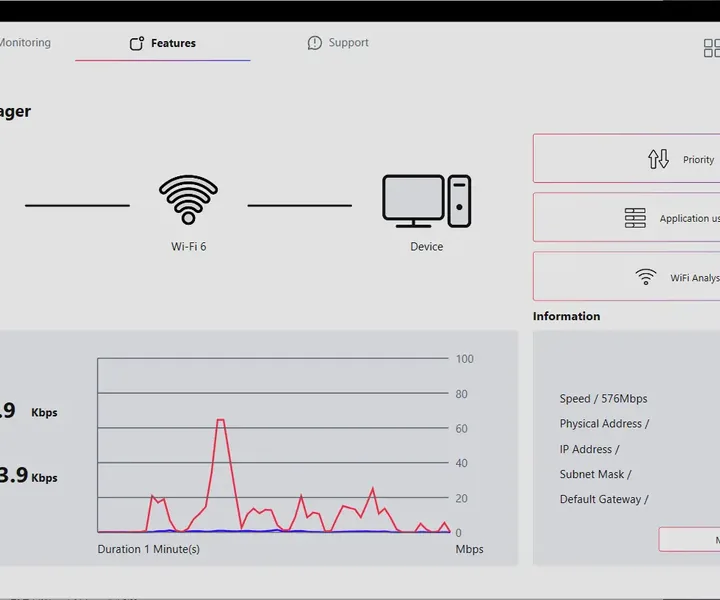Image resolution: width=720 pixels, height=600 pixels.
Task: Click the Duration 1 Minute(s) label
Action: pos(148,549)
